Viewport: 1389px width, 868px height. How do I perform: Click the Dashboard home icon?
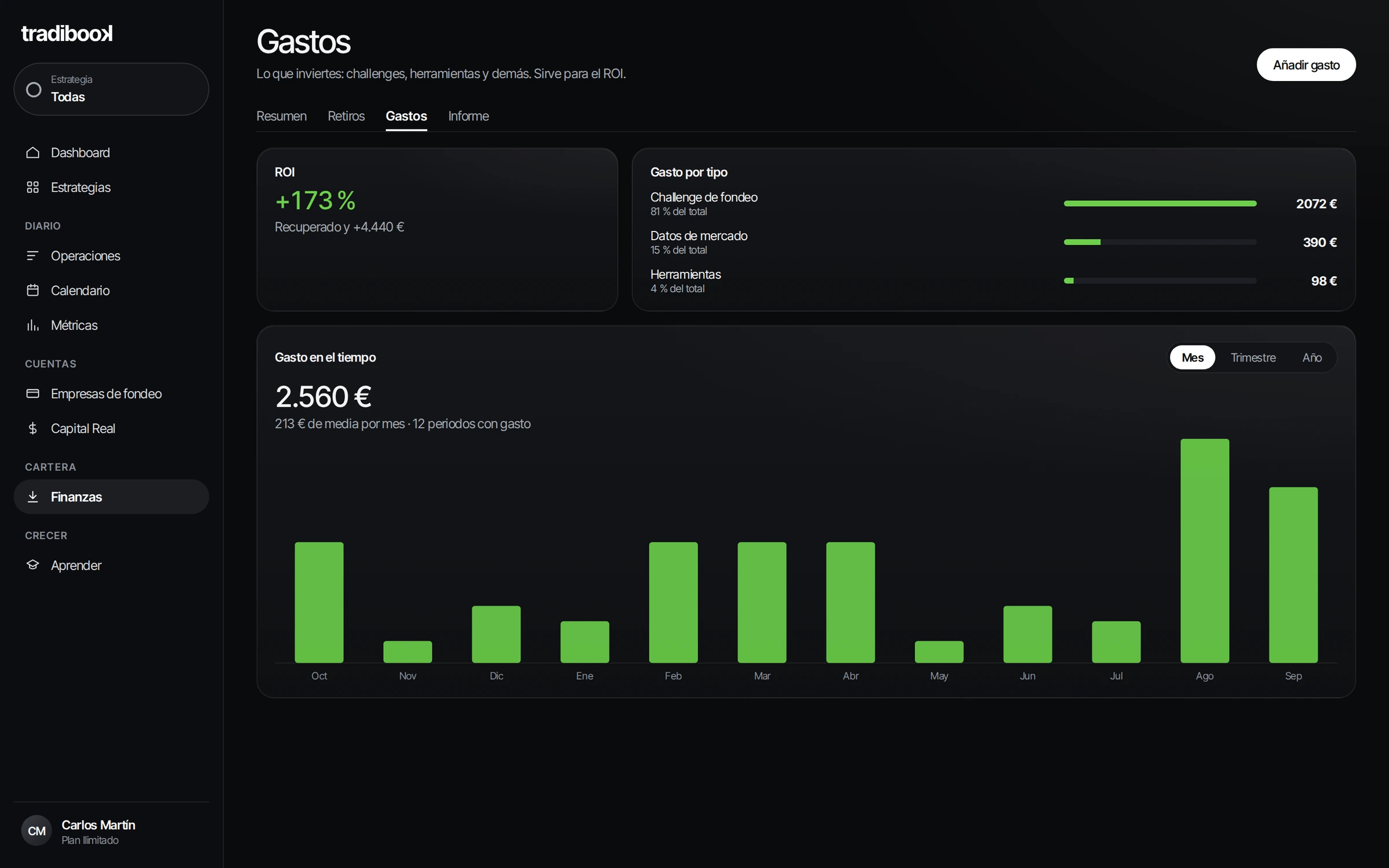coord(33,152)
